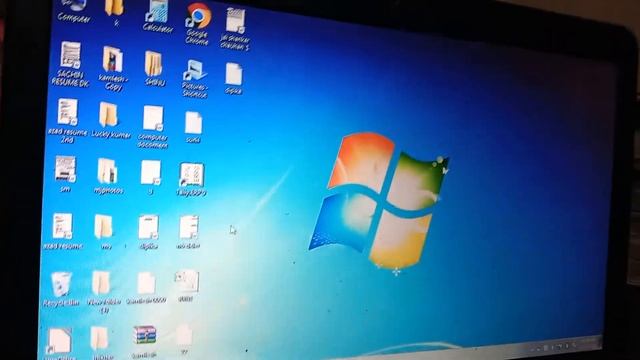640x360 pixels.
Task: Open the Lucky kumar folder
Action: click(x=110, y=120)
